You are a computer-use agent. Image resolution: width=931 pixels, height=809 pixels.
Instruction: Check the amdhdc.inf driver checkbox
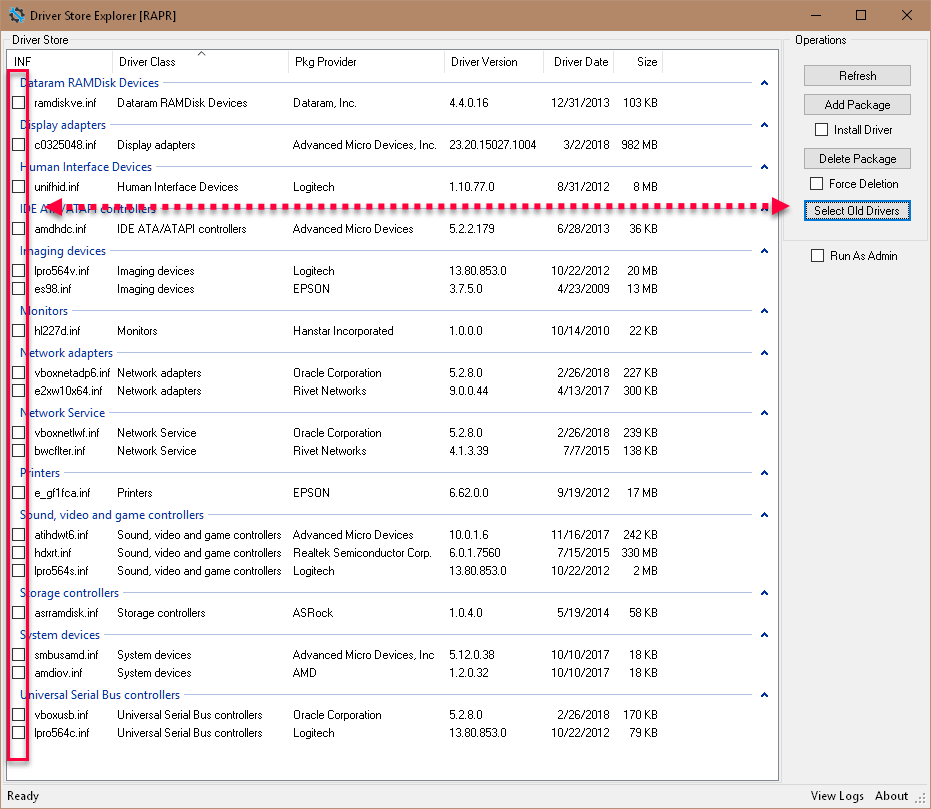tap(18, 229)
